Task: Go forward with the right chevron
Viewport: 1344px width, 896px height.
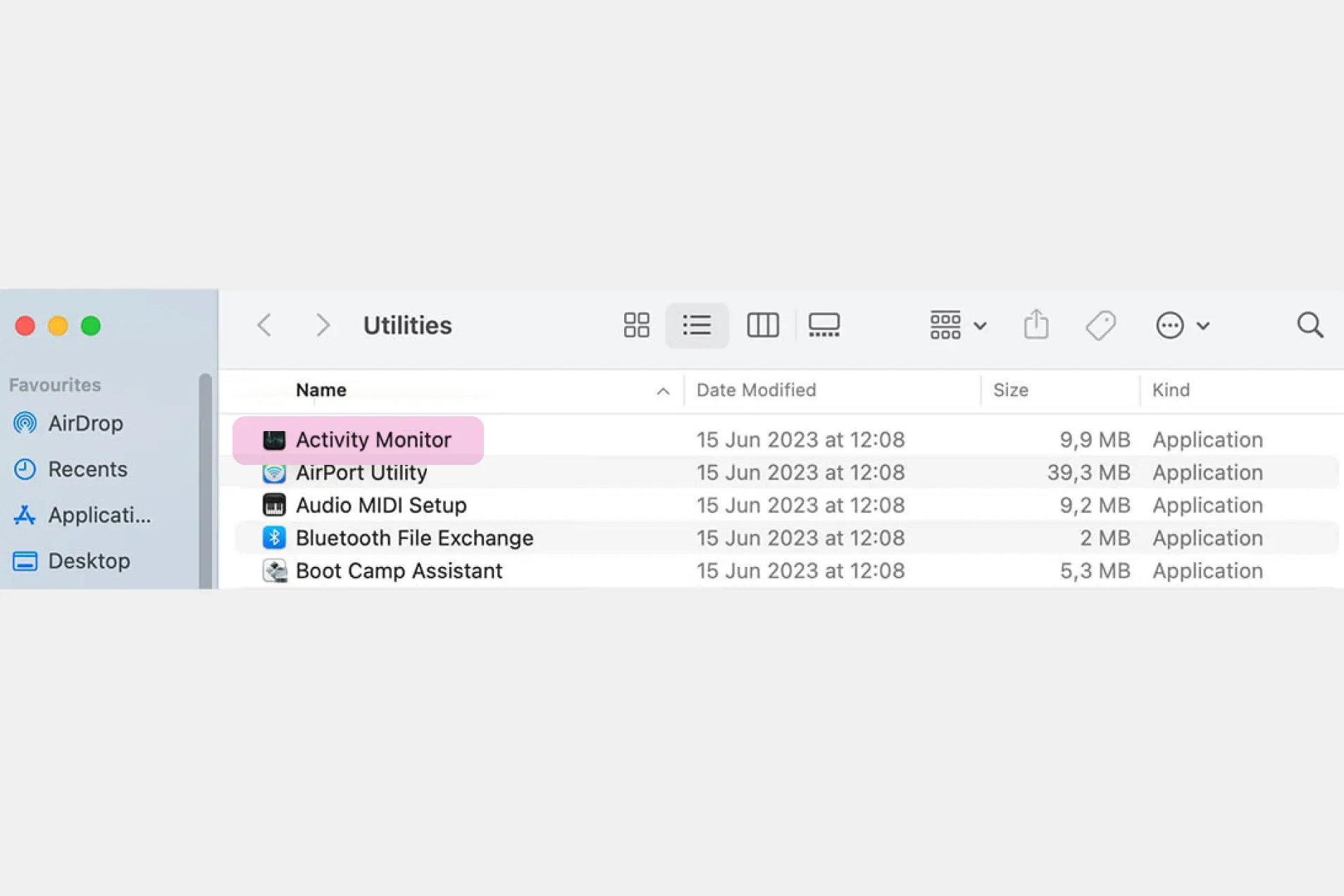Action: 323,325
